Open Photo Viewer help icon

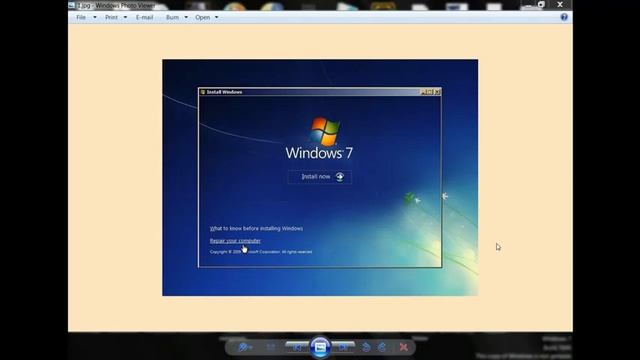pos(564,17)
